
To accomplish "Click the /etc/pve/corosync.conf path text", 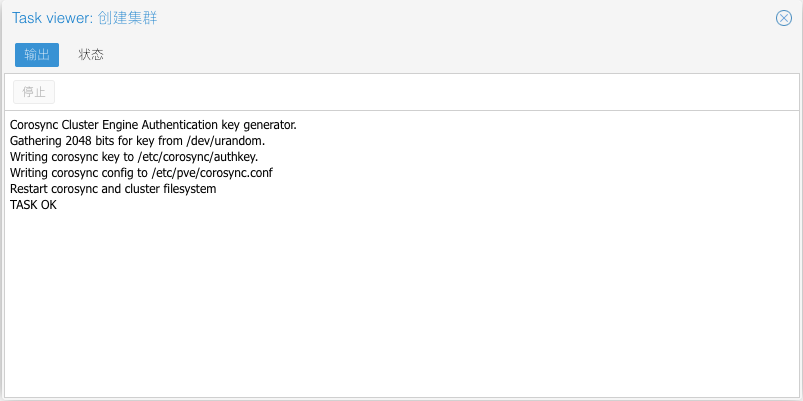I will pos(211,173).
